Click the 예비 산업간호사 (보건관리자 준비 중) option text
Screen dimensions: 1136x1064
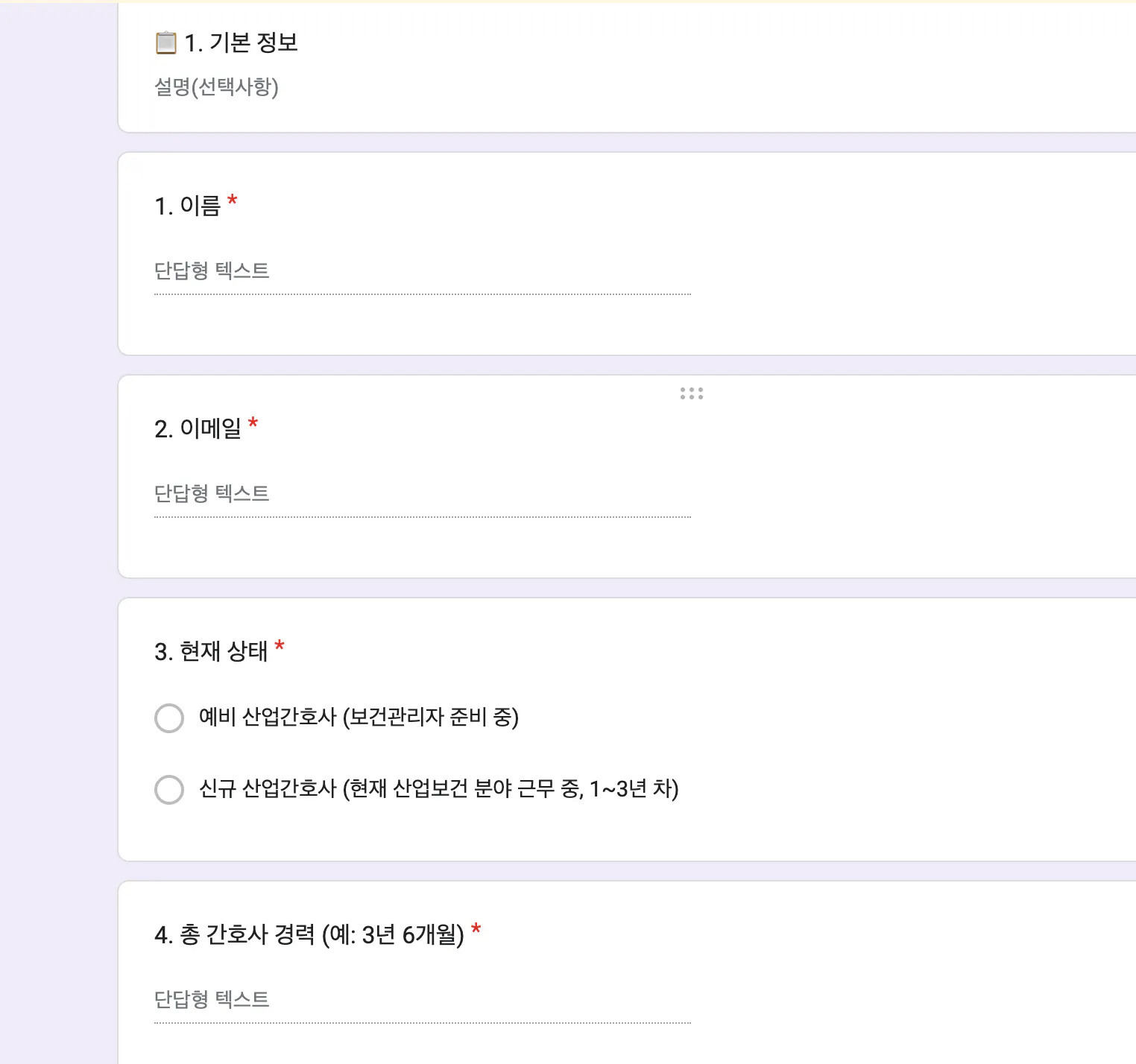pos(359,718)
